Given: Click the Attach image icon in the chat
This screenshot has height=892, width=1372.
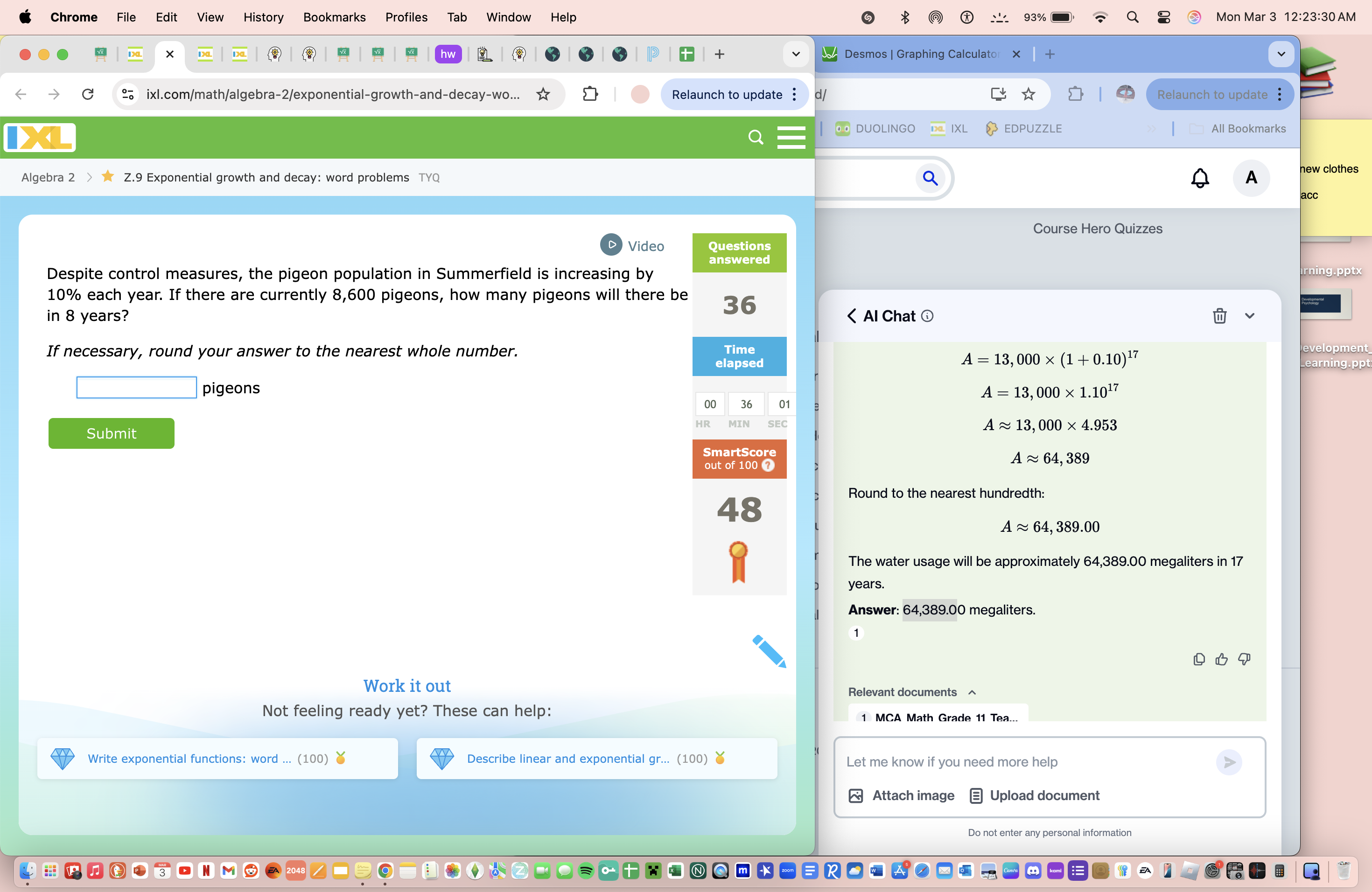Looking at the screenshot, I should click(x=857, y=795).
